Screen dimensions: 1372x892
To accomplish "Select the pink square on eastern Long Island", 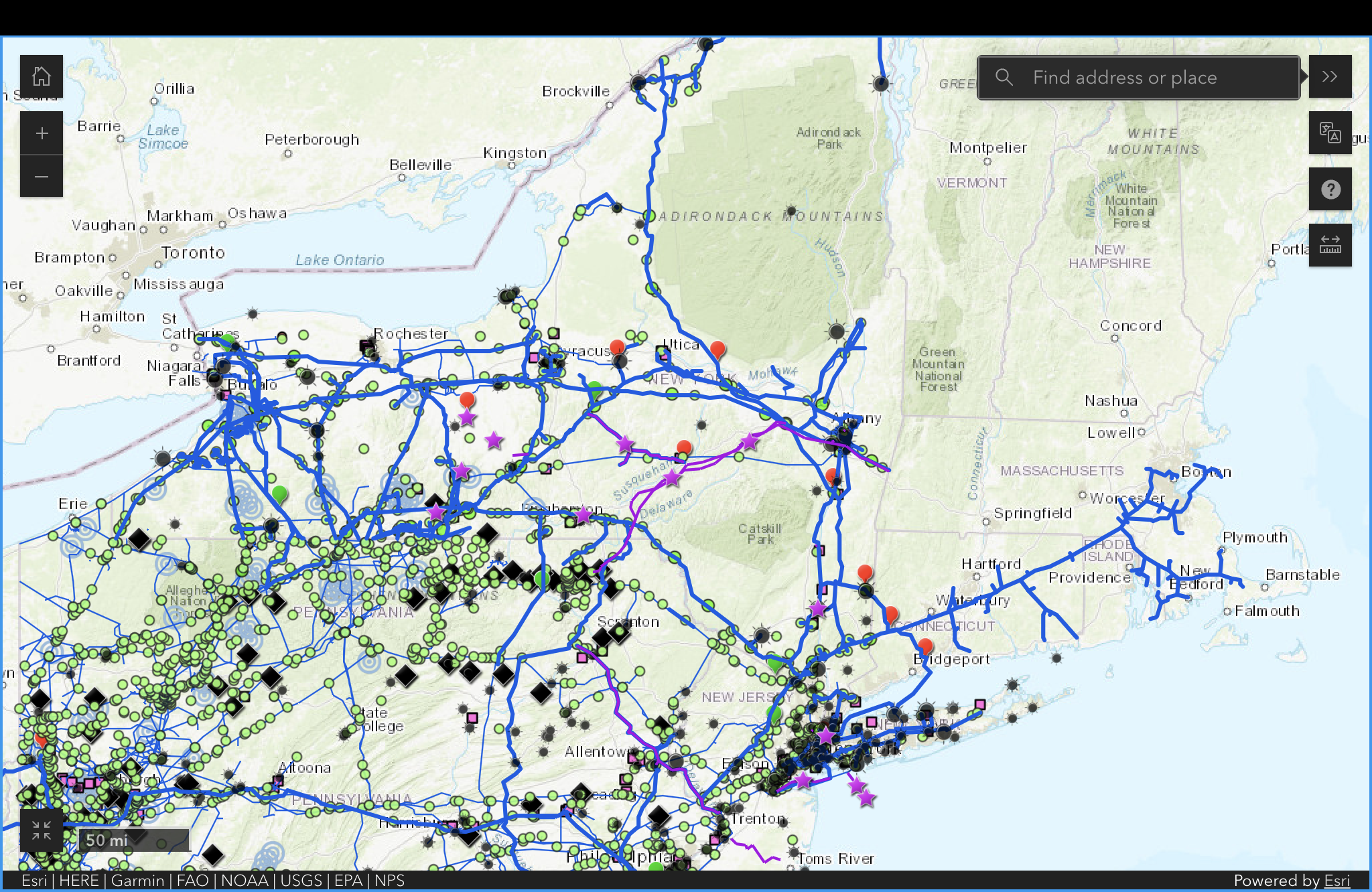I will coord(980,704).
